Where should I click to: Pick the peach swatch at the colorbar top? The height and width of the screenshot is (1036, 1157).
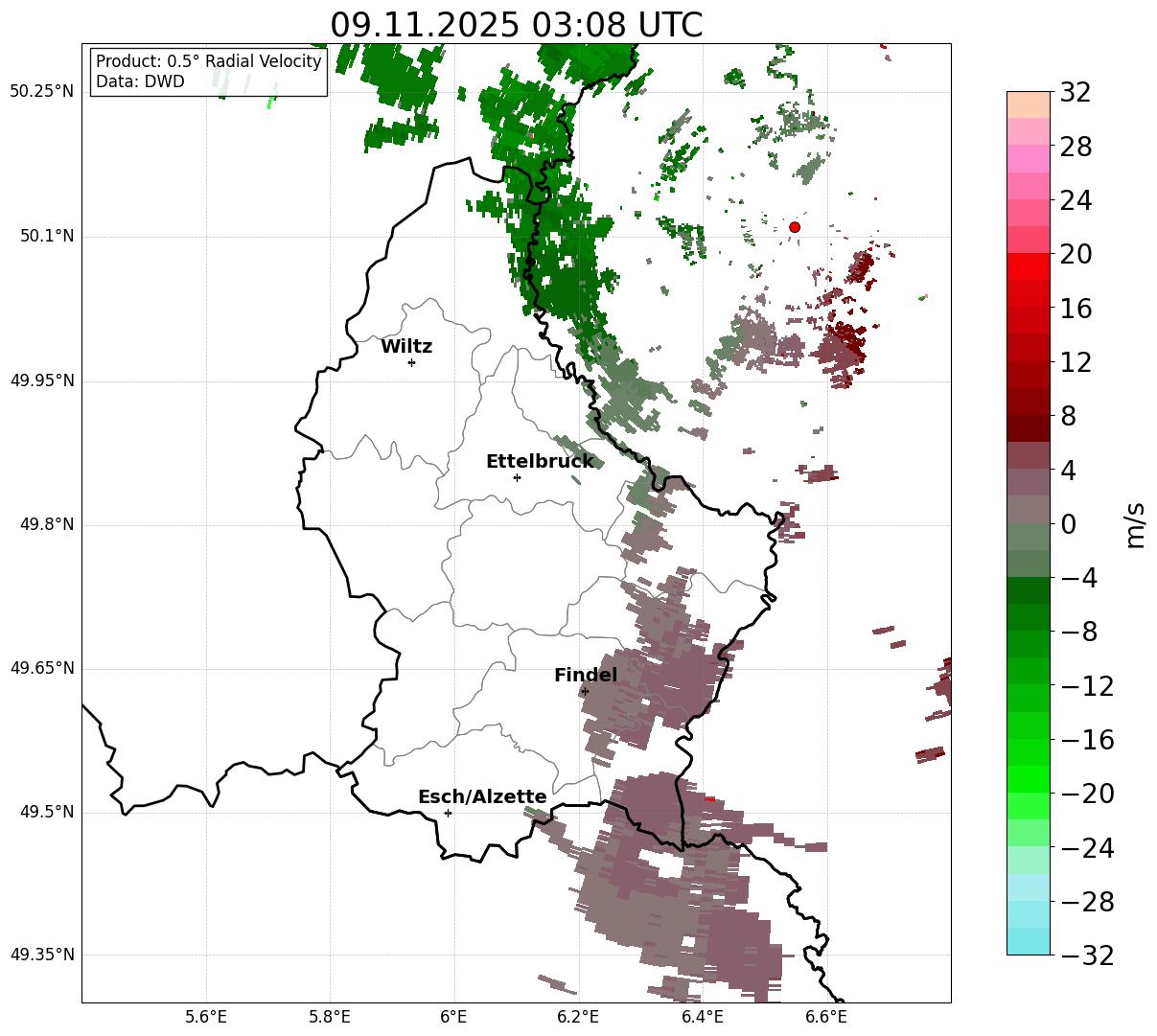(1029, 104)
